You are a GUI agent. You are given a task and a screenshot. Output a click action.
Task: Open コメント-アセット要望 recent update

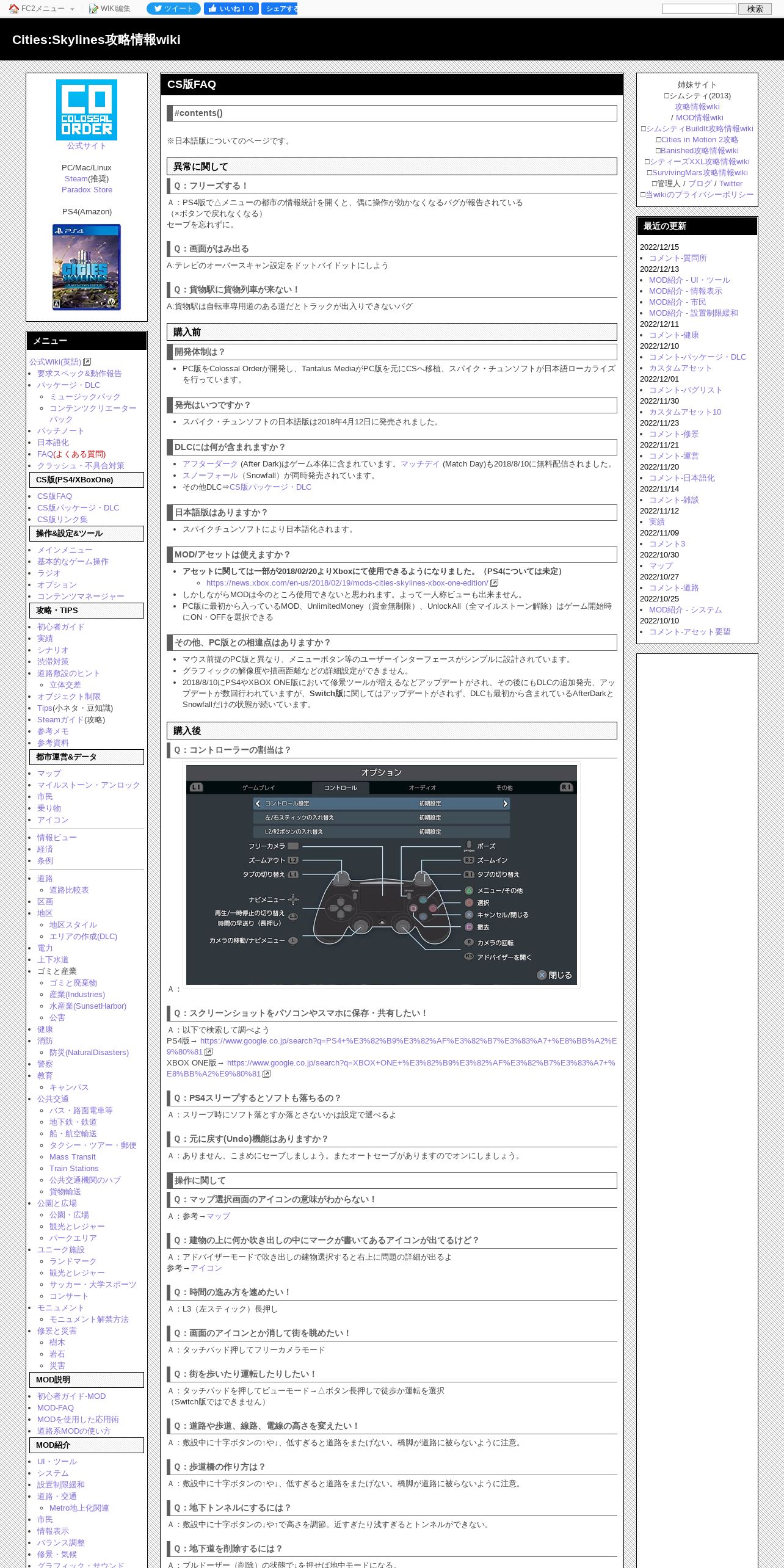690,631
